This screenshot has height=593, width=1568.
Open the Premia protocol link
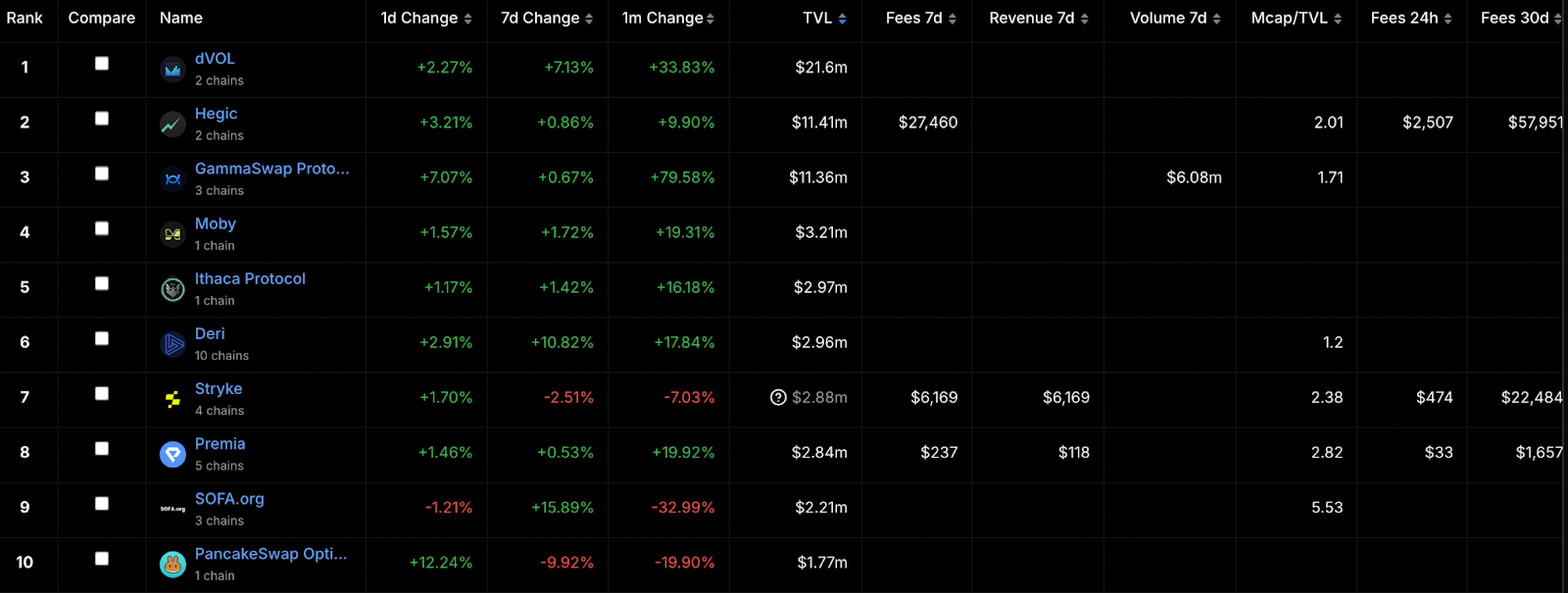[x=220, y=444]
